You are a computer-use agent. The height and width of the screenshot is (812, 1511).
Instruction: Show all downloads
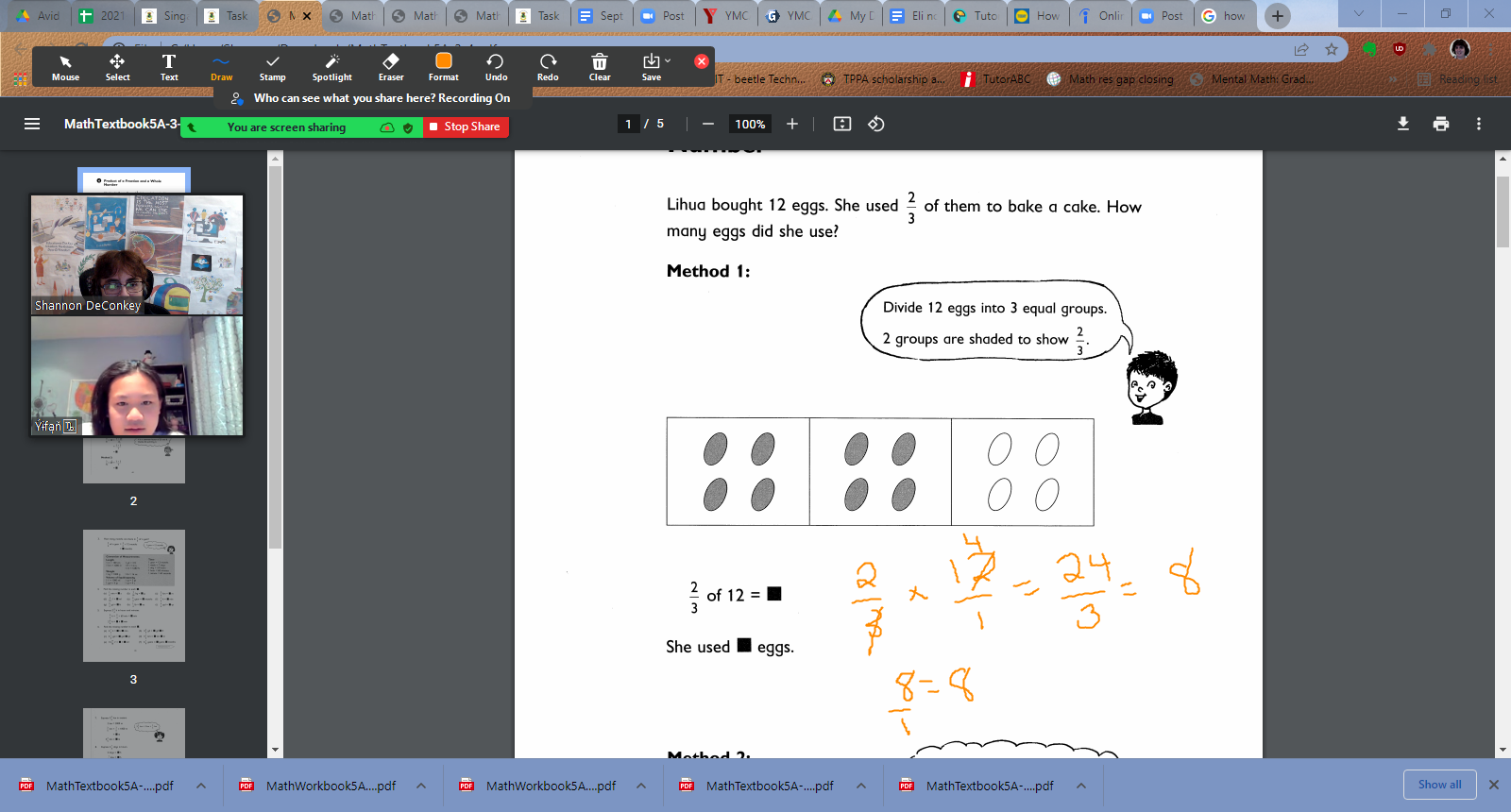click(1439, 785)
